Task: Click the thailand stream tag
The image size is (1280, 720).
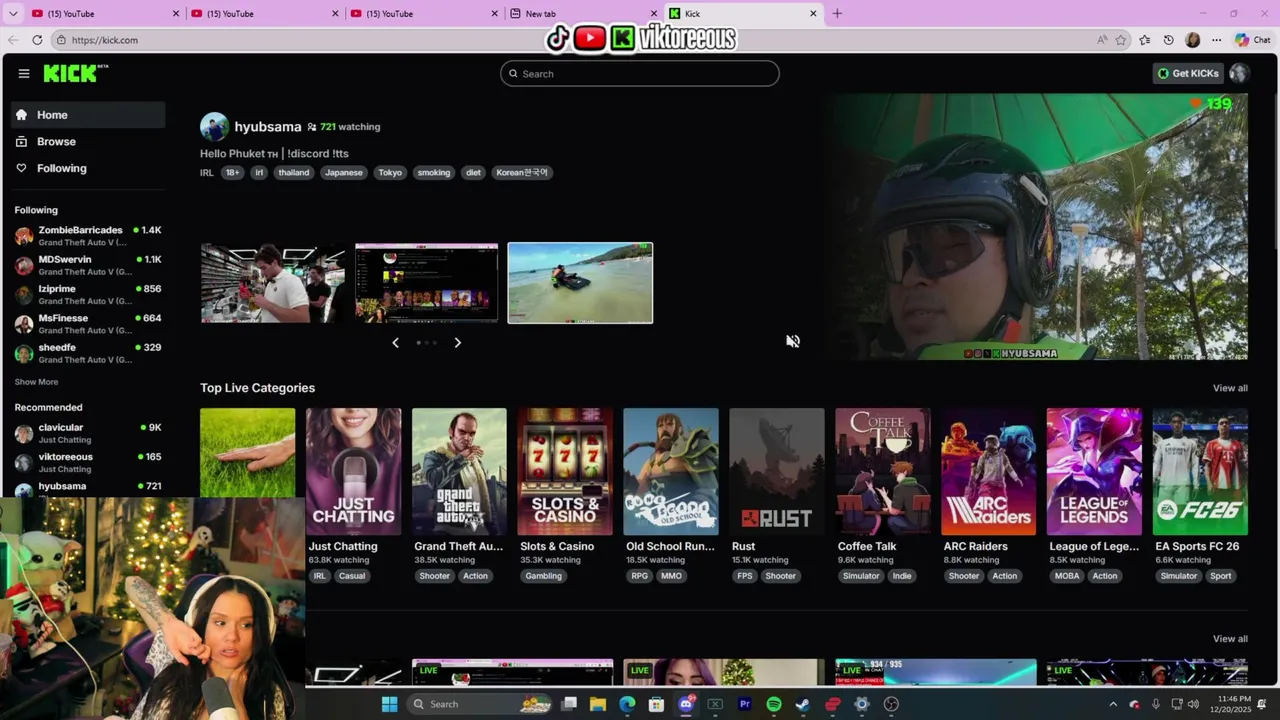Action: point(294,172)
